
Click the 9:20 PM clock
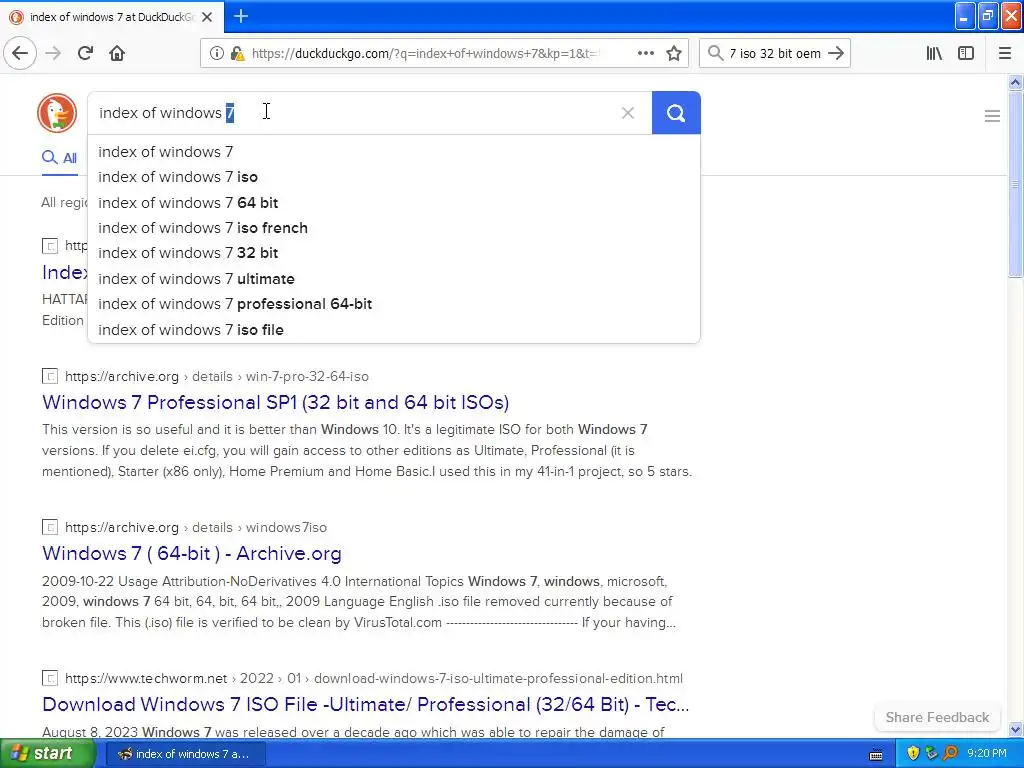click(987, 754)
